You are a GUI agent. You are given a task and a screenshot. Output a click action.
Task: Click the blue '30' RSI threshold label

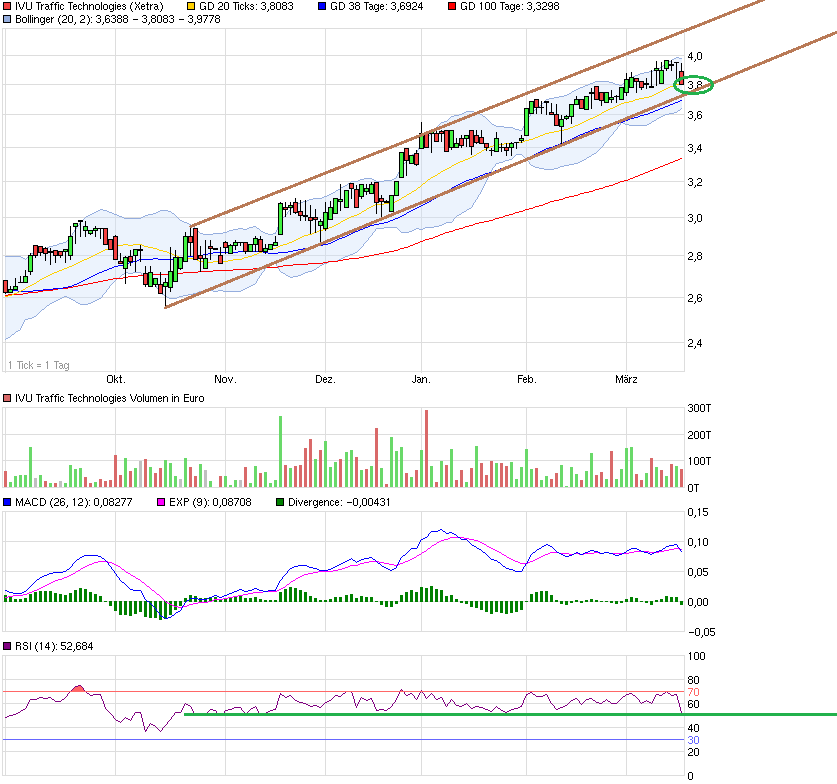click(x=693, y=740)
